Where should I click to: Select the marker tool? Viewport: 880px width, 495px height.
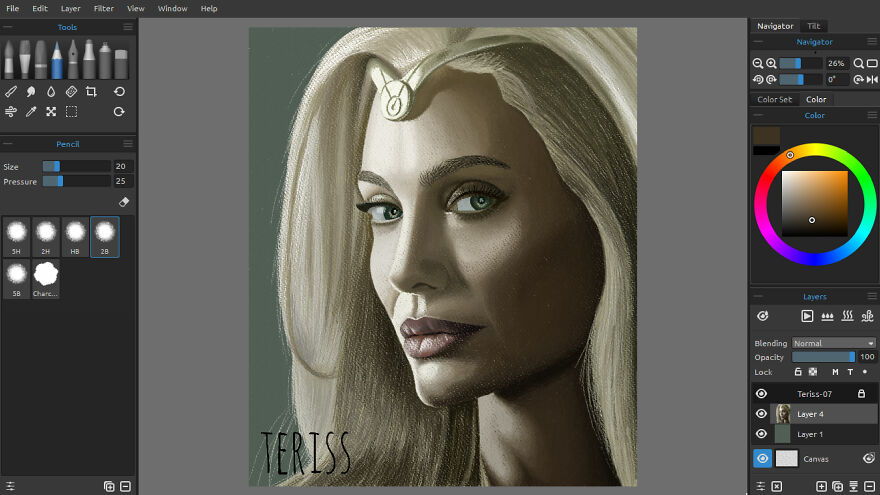89,59
